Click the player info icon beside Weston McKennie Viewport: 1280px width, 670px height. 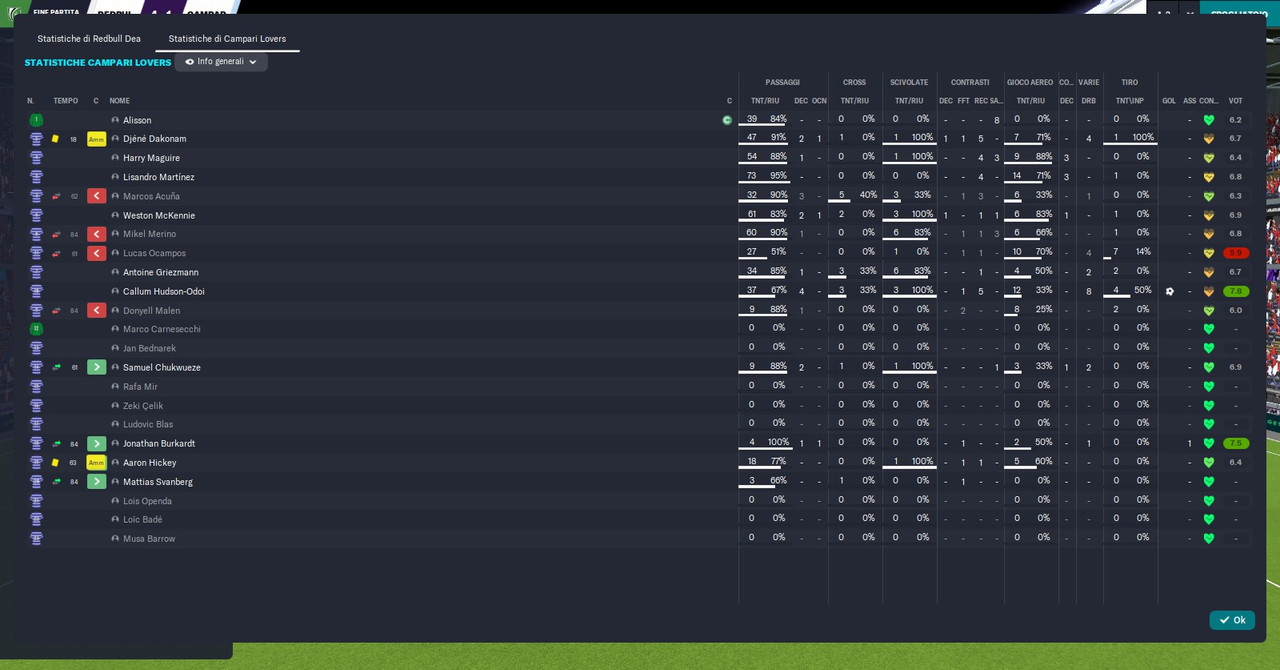click(115, 215)
